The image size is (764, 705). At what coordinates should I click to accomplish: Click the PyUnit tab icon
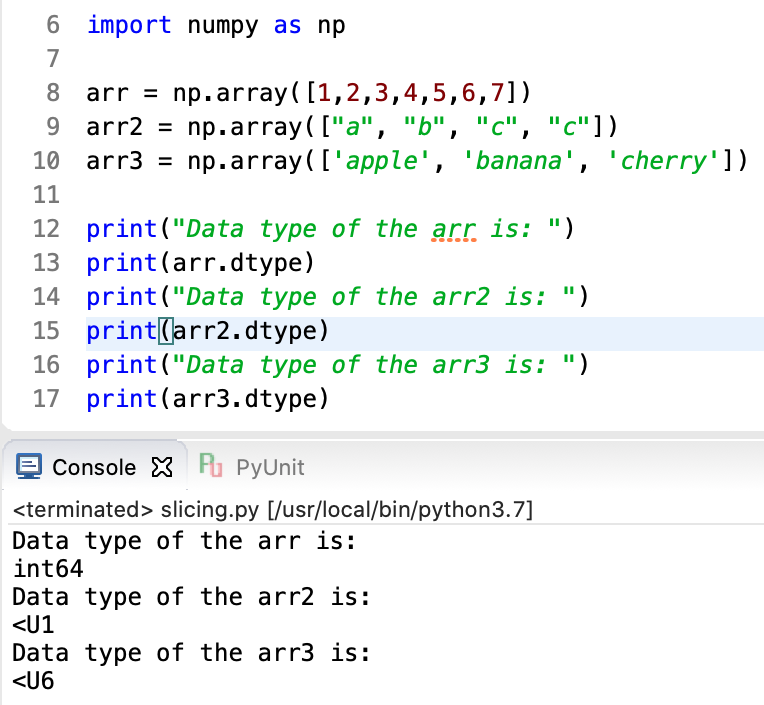210,466
